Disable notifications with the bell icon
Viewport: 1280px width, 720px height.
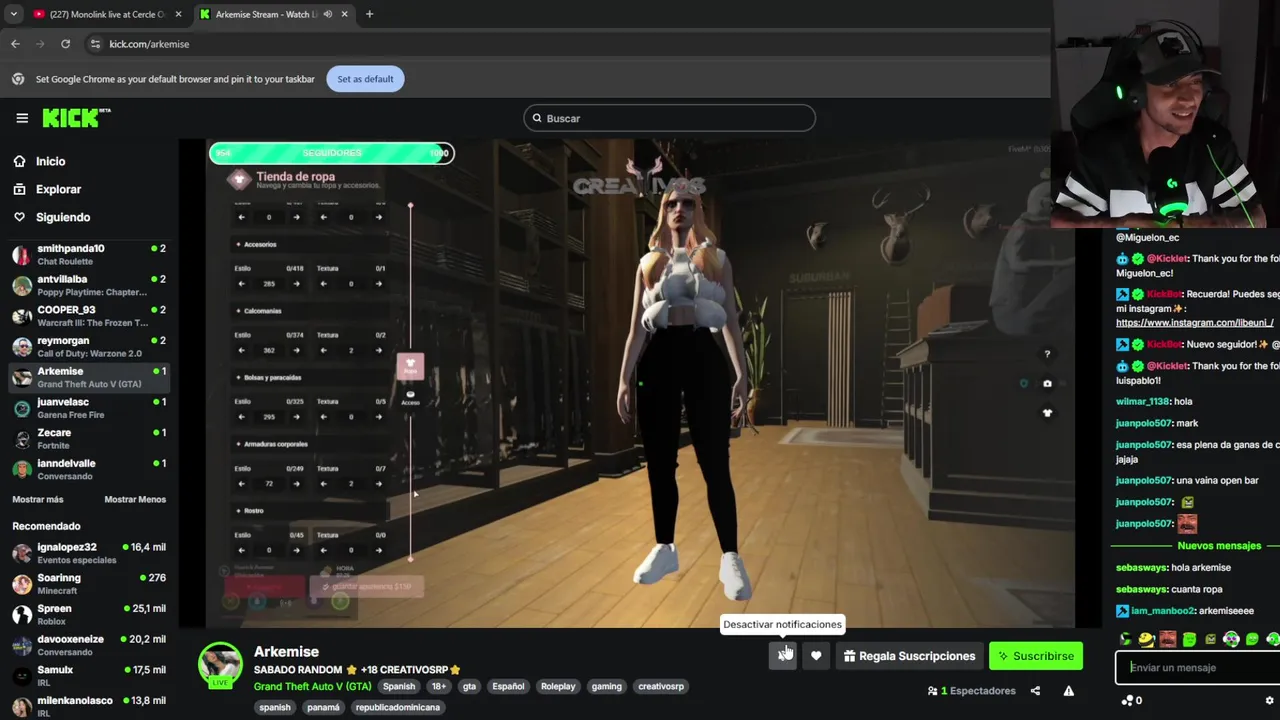tap(784, 656)
